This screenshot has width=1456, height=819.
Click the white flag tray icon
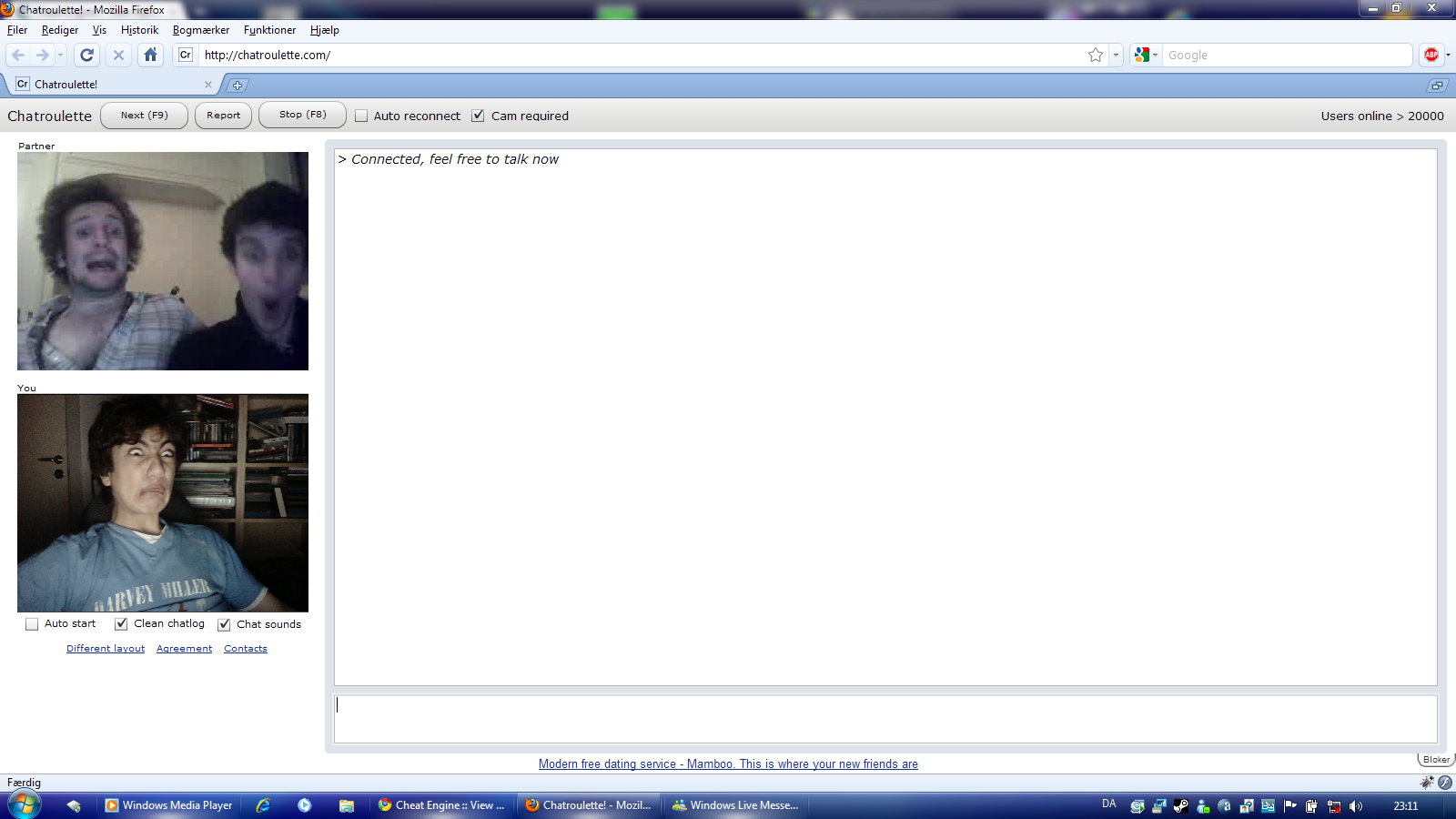click(1289, 806)
